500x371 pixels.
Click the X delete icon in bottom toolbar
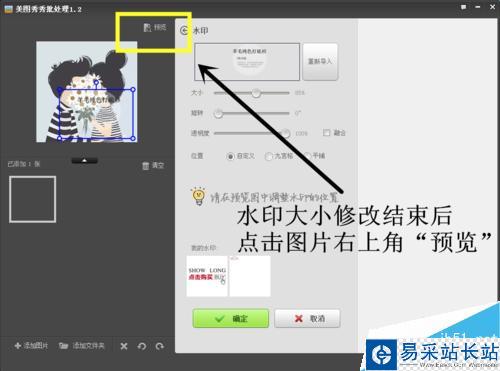coord(124,346)
